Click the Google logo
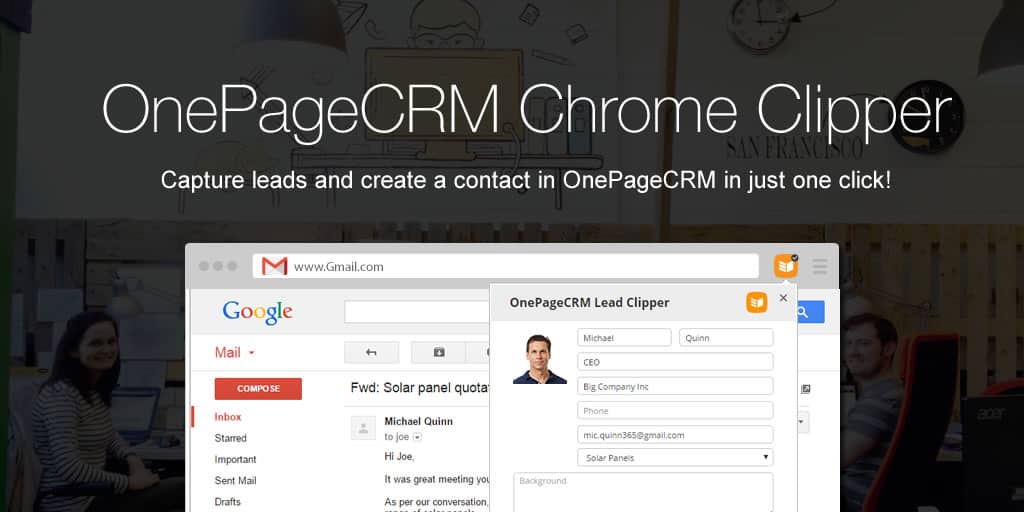Viewport: 1024px width, 512px height. point(257,312)
